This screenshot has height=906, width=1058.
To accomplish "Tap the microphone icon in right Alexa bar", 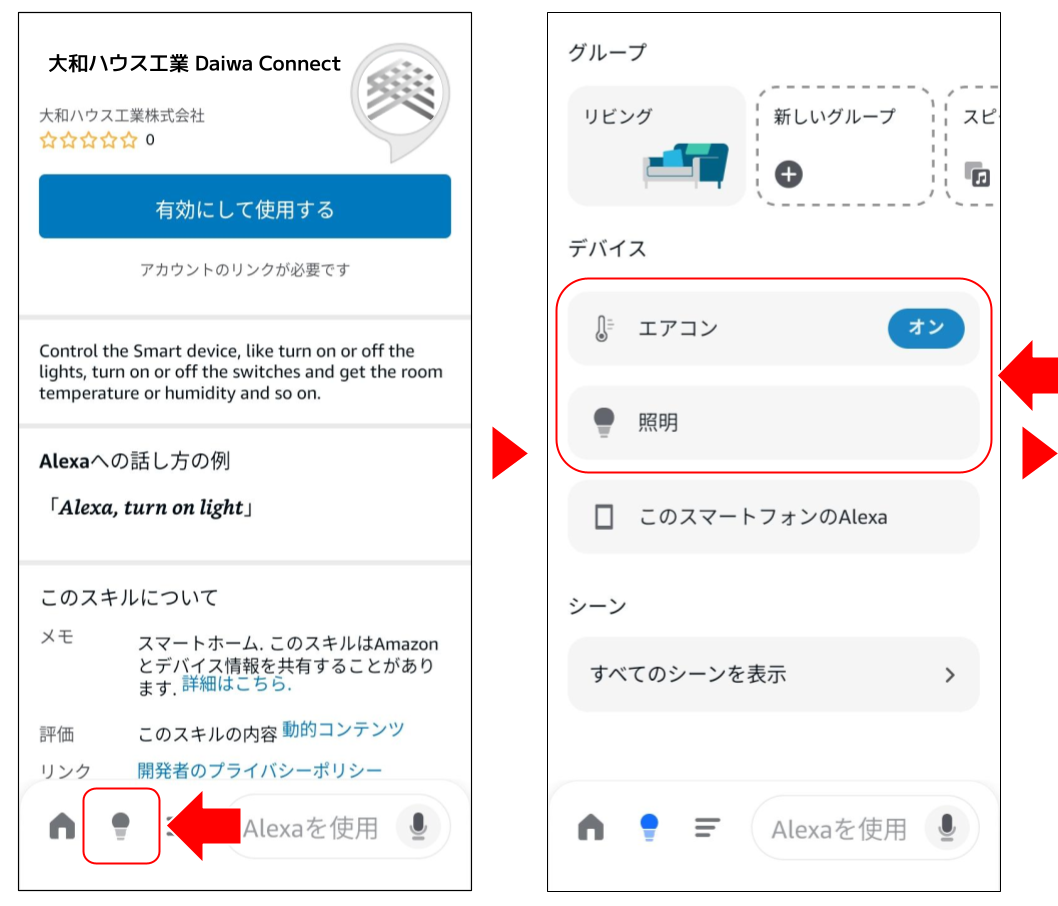I will pyautogui.click(x=947, y=827).
